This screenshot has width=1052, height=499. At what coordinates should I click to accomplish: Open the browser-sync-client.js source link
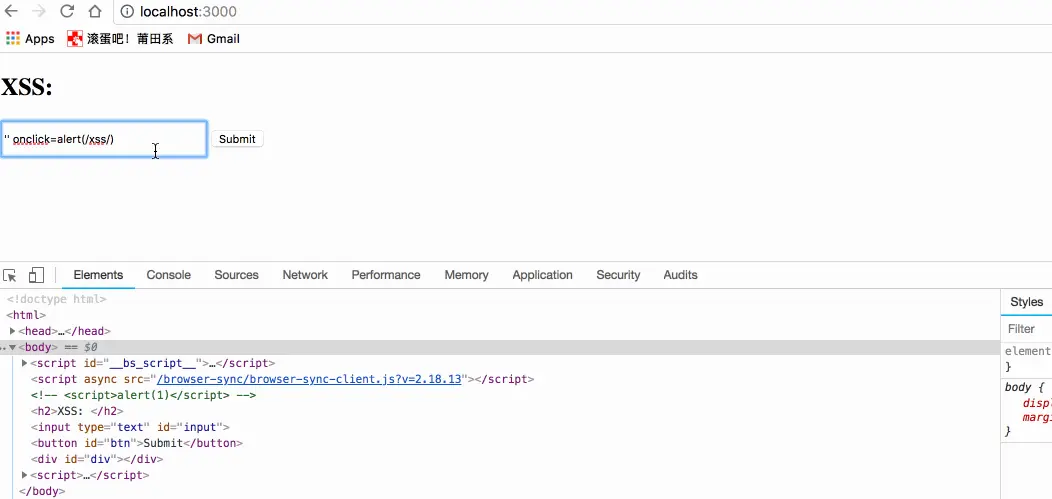[x=309, y=379]
